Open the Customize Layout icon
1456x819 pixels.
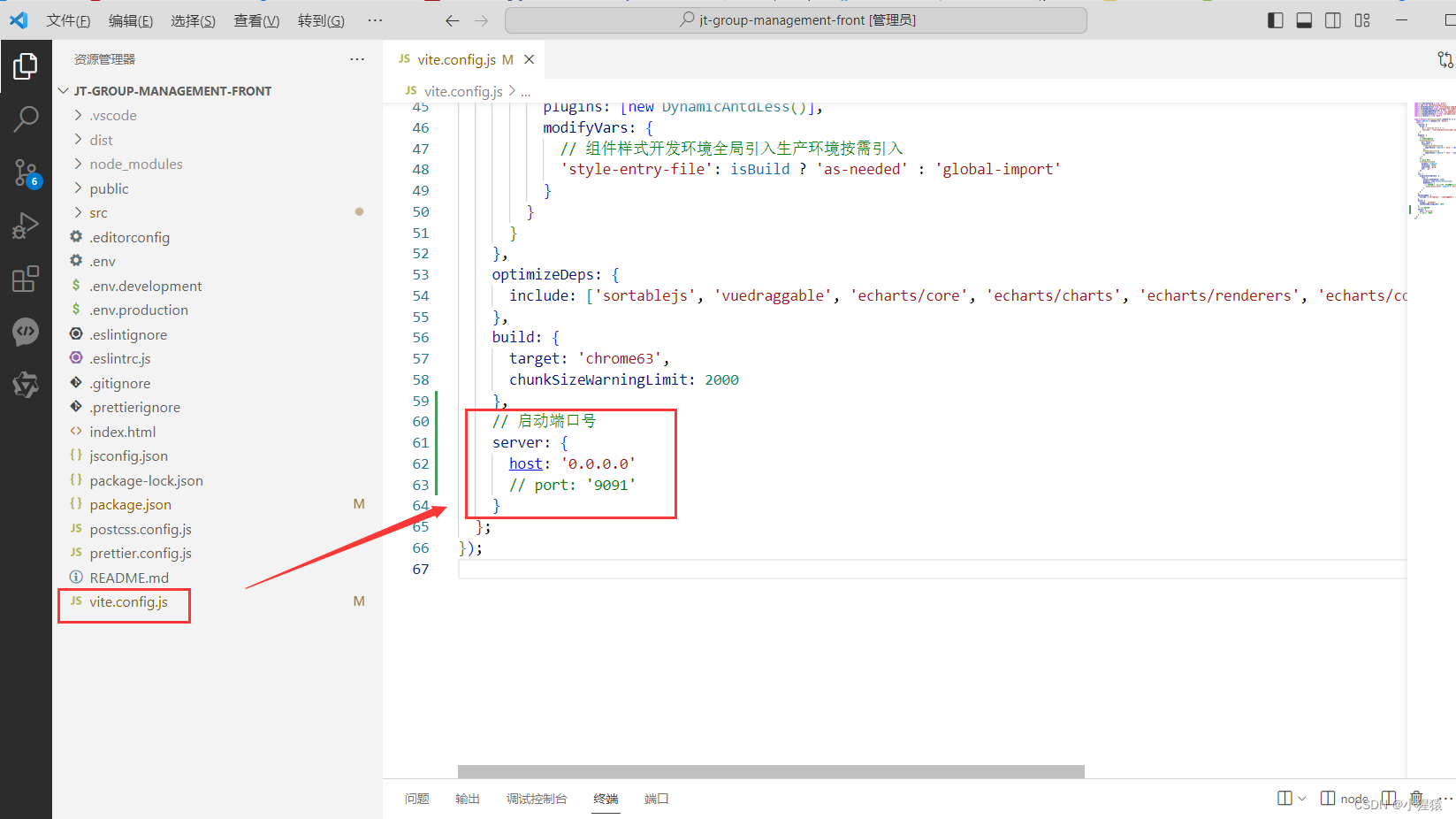pyautogui.click(x=1362, y=20)
